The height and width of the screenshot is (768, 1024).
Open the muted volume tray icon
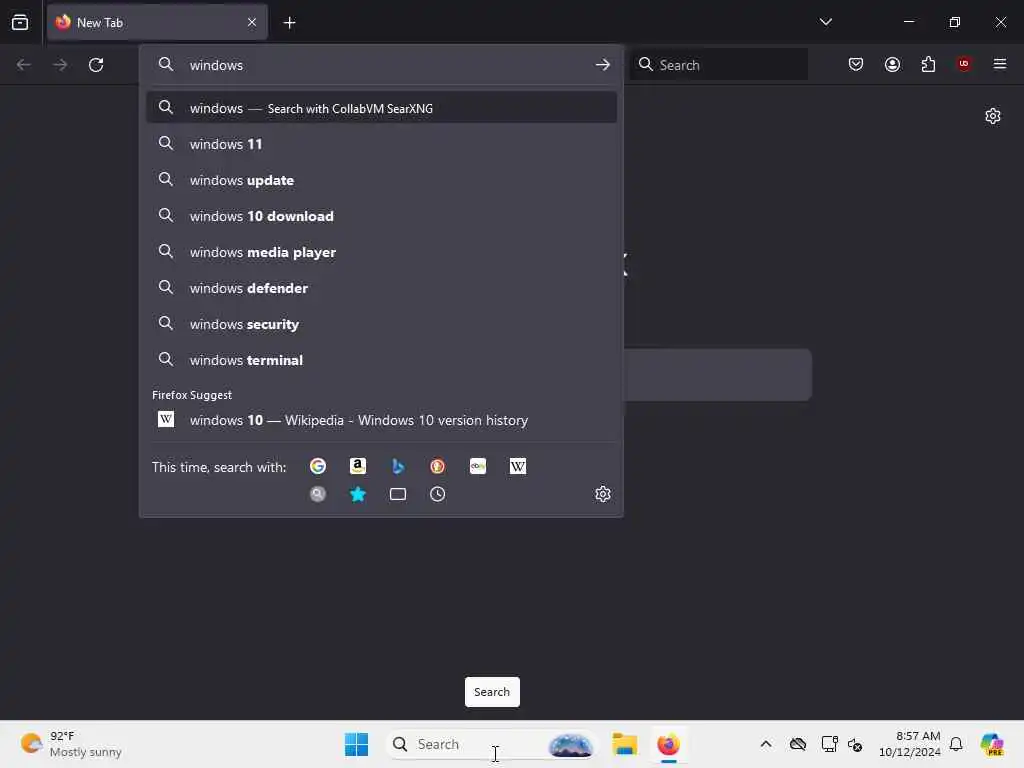(x=855, y=744)
